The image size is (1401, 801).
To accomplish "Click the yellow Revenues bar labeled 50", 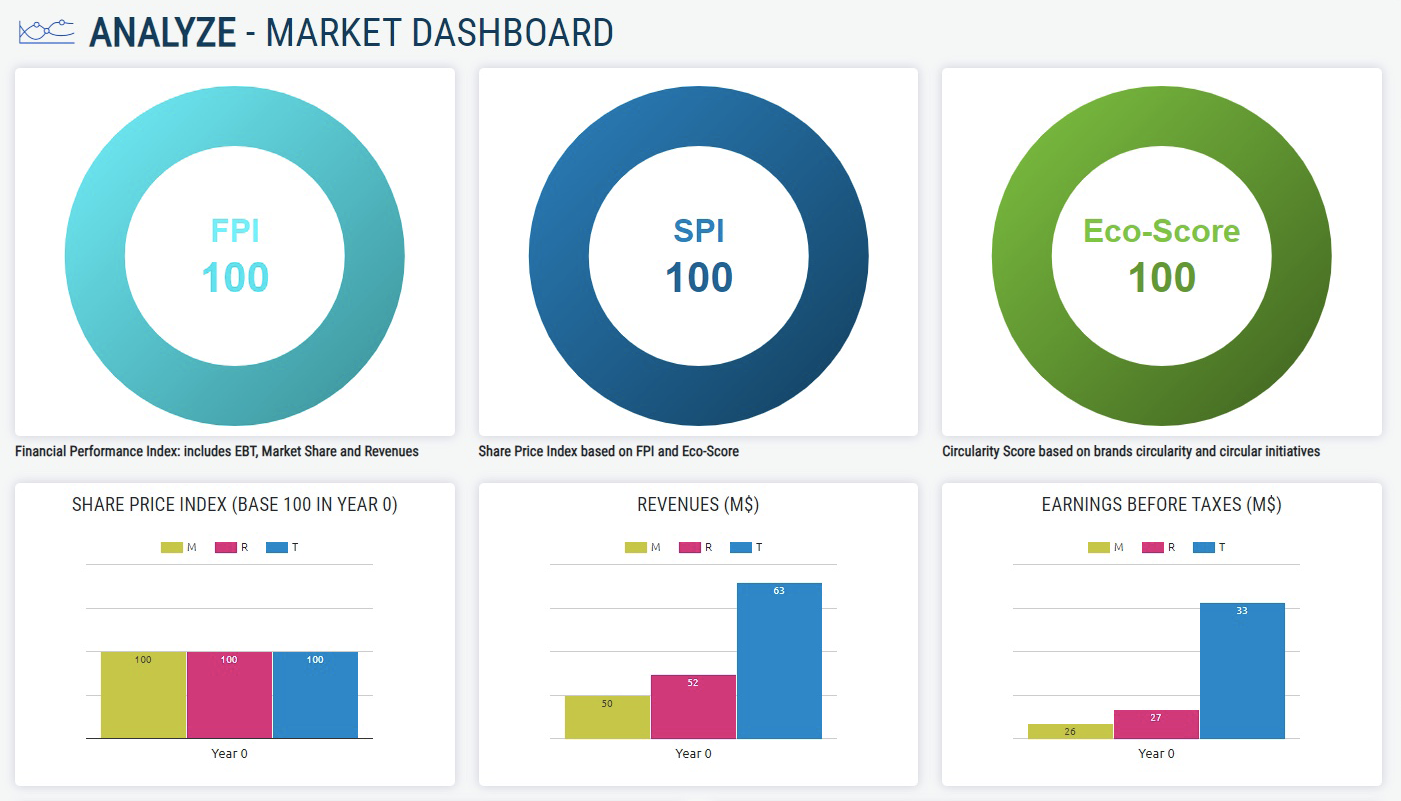I will tap(607, 717).
